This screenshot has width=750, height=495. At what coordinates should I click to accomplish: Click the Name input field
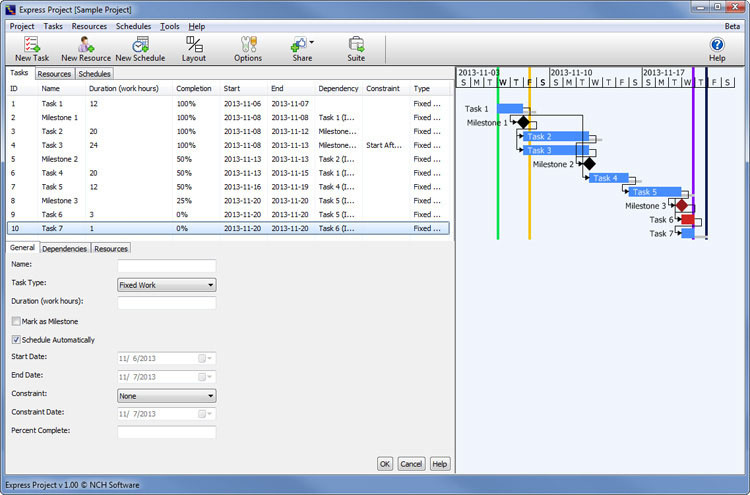(x=166, y=266)
